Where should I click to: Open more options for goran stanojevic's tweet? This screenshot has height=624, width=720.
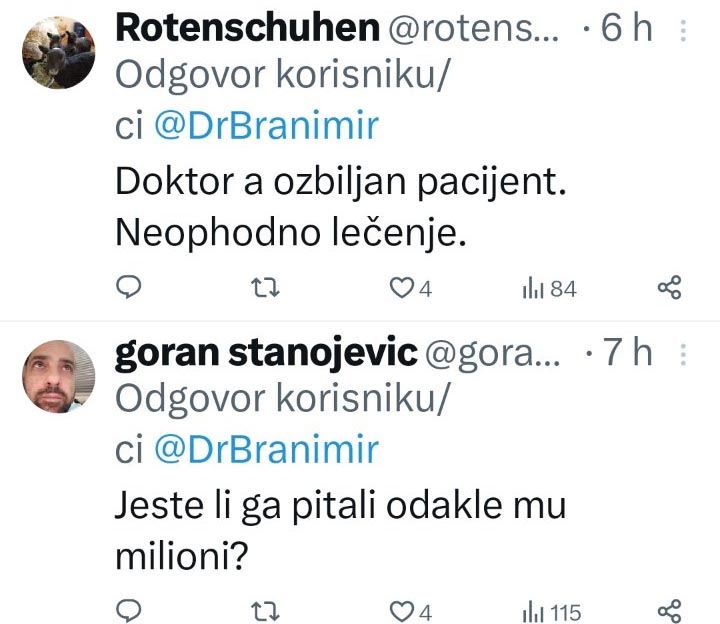(683, 354)
